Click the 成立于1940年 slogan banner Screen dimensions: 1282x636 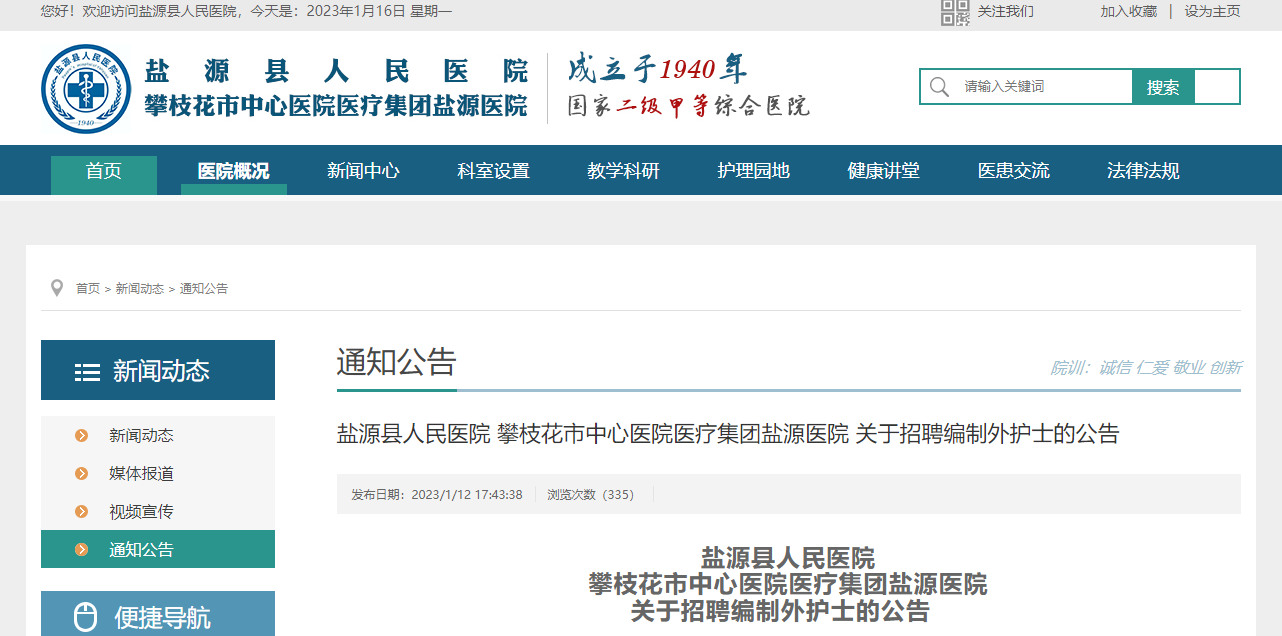coord(658,69)
